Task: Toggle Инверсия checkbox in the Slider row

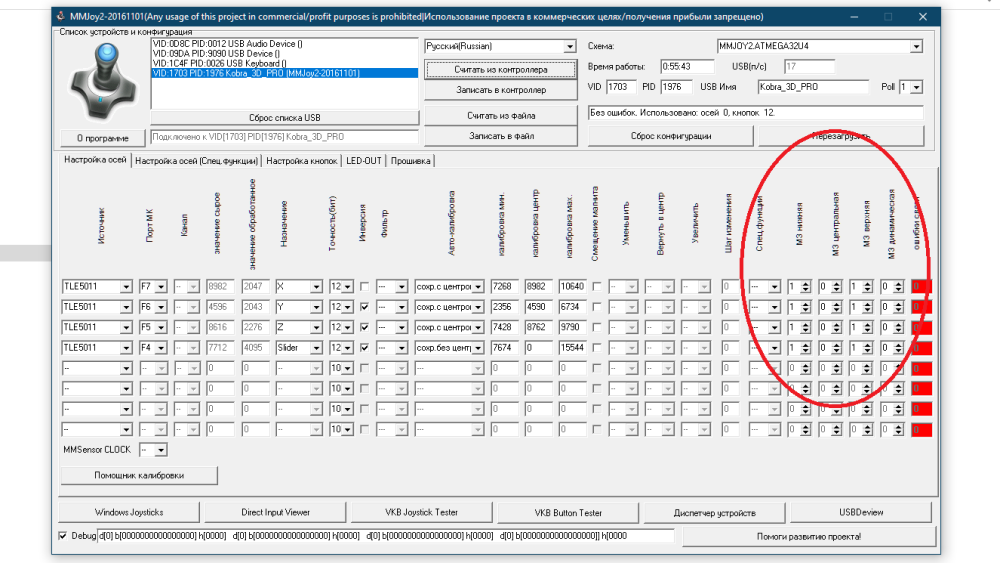Action: (364, 348)
